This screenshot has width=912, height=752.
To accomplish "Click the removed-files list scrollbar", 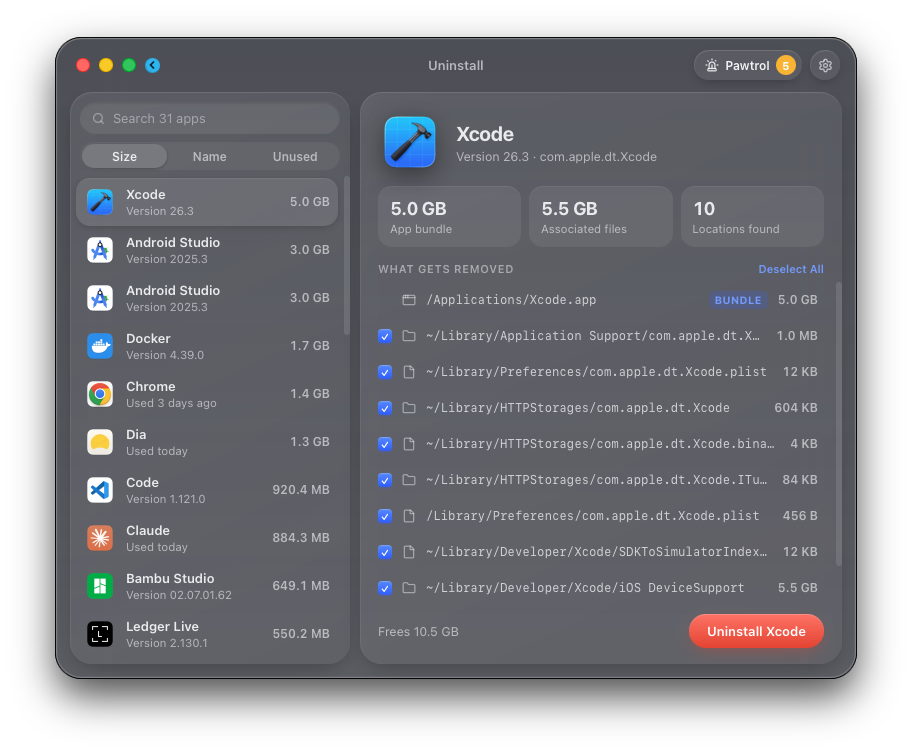I will click(838, 423).
